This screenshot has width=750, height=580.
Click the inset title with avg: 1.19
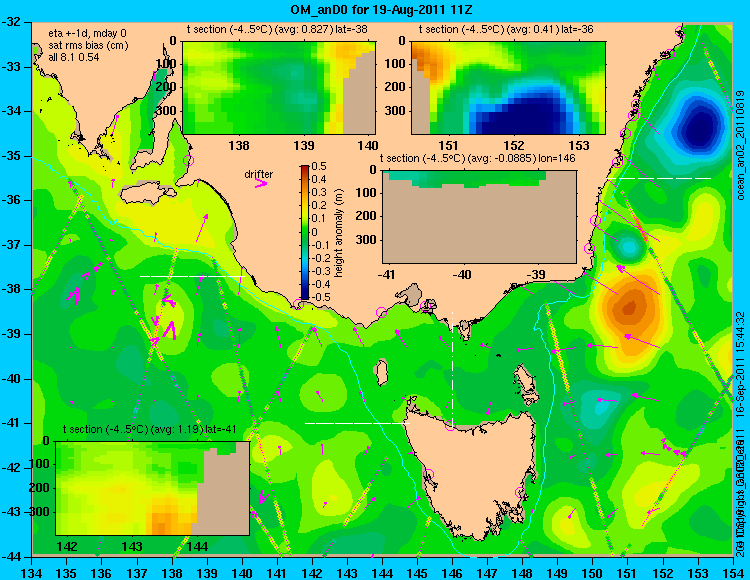pyautogui.click(x=150, y=429)
